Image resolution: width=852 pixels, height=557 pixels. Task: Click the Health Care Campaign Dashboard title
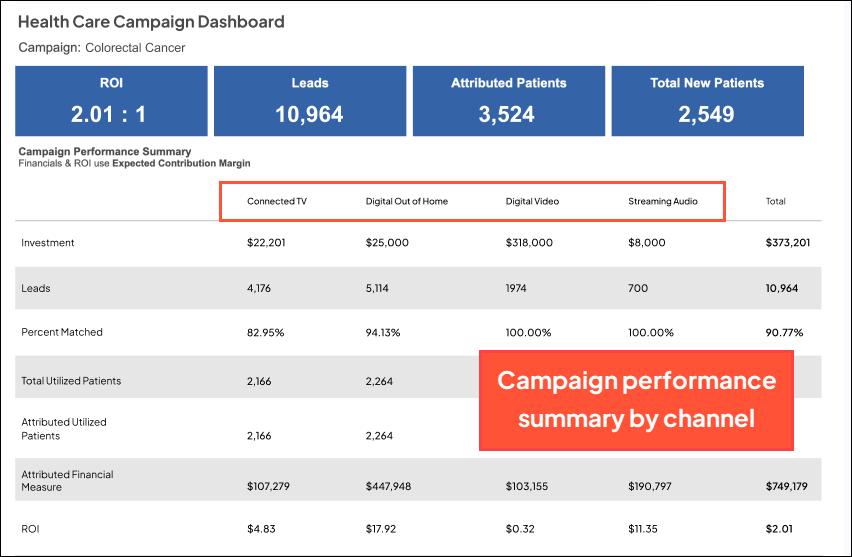pyautogui.click(x=151, y=22)
